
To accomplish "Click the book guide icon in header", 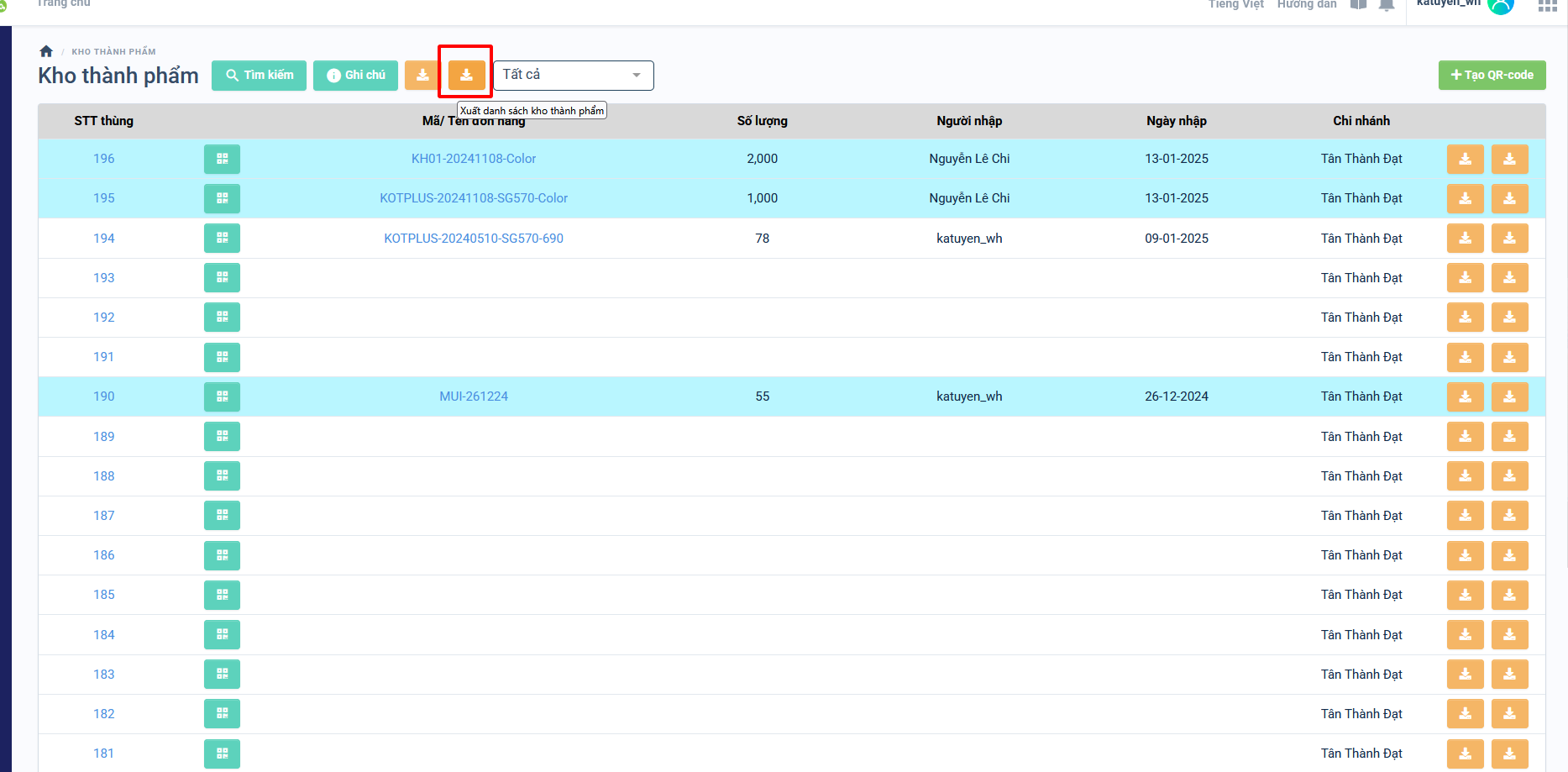I will (x=1358, y=4).
